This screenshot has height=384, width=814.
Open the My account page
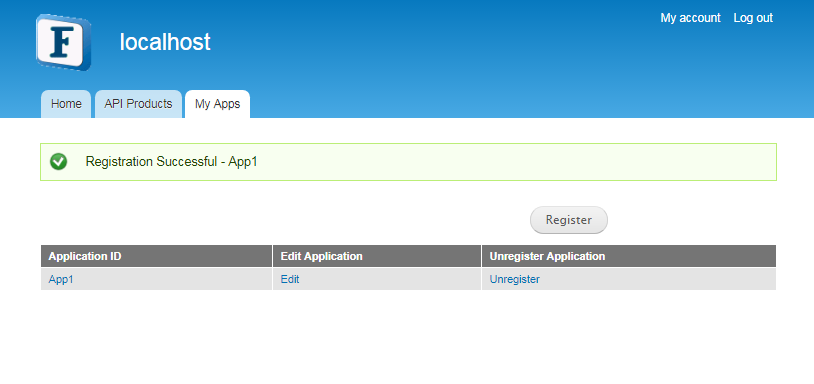[x=690, y=18]
